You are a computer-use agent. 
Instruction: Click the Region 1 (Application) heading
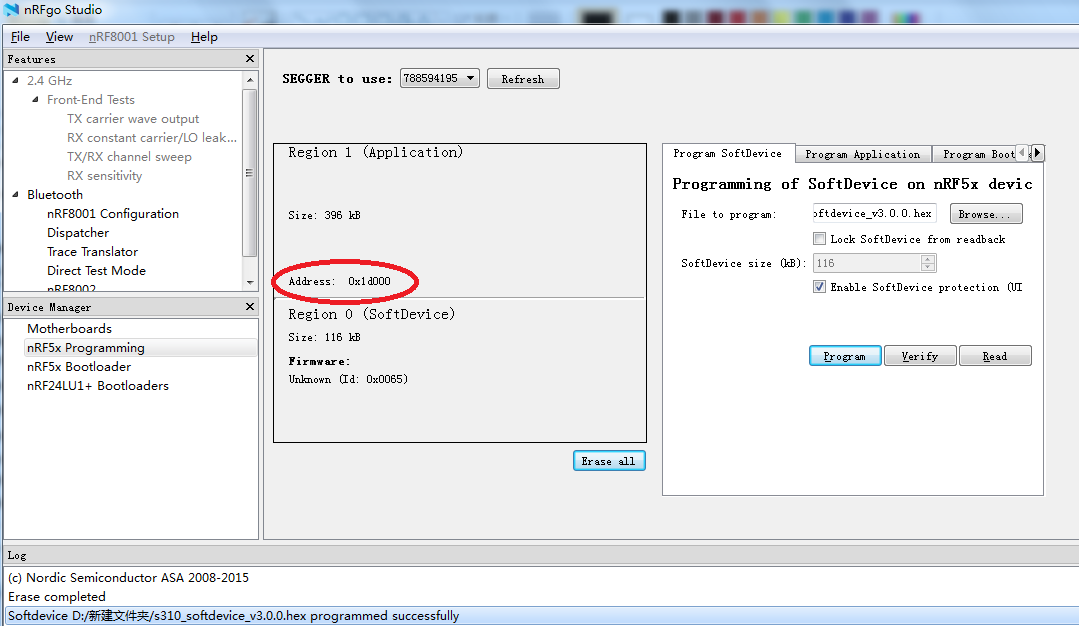coord(376,153)
